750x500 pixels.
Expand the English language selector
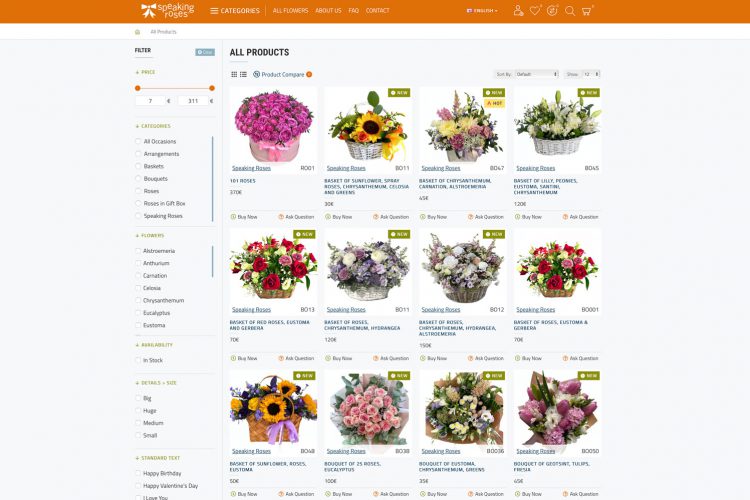click(x=483, y=11)
